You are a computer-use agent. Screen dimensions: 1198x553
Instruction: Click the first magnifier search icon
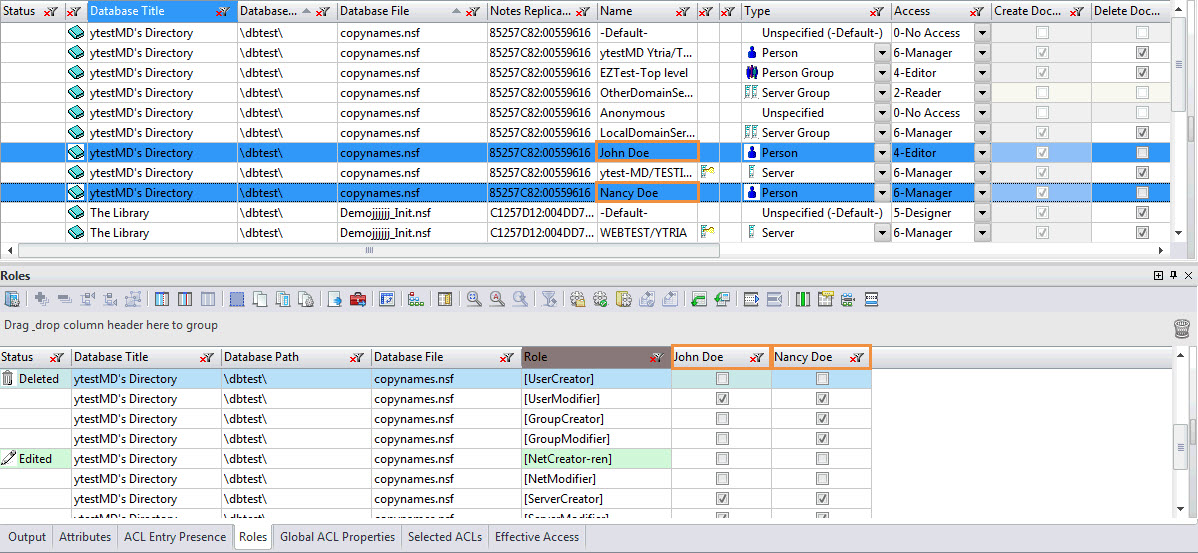coord(474,299)
